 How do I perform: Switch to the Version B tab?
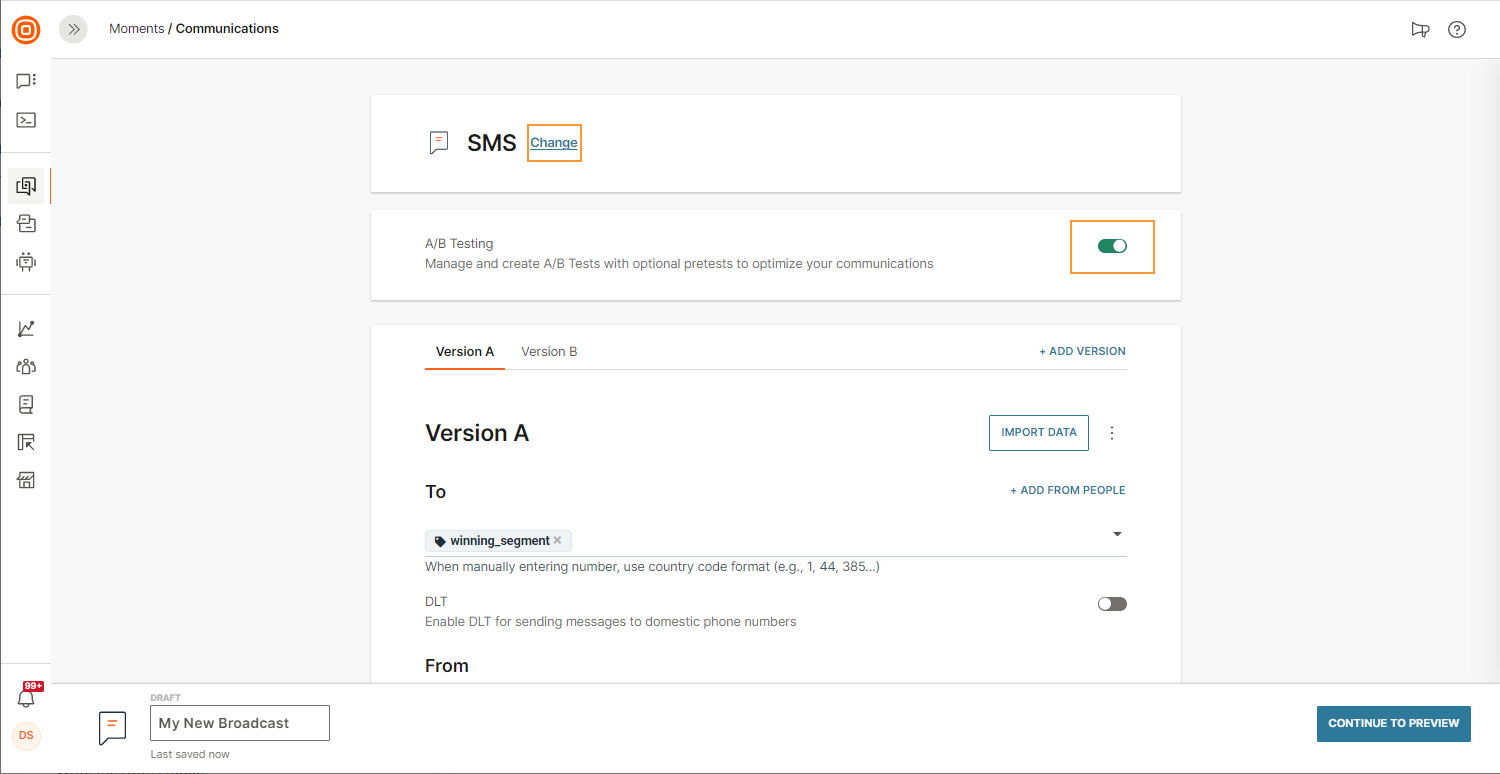(549, 352)
